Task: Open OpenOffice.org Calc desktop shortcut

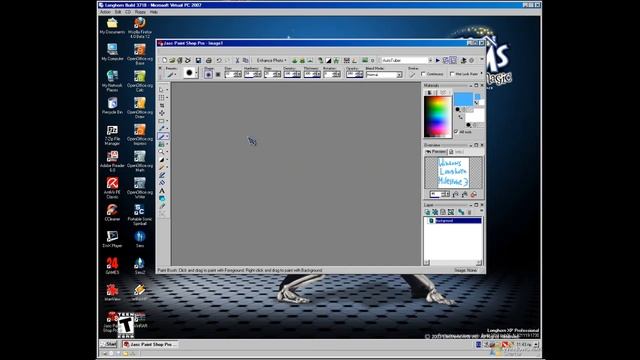Action: click(x=140, y=81)
